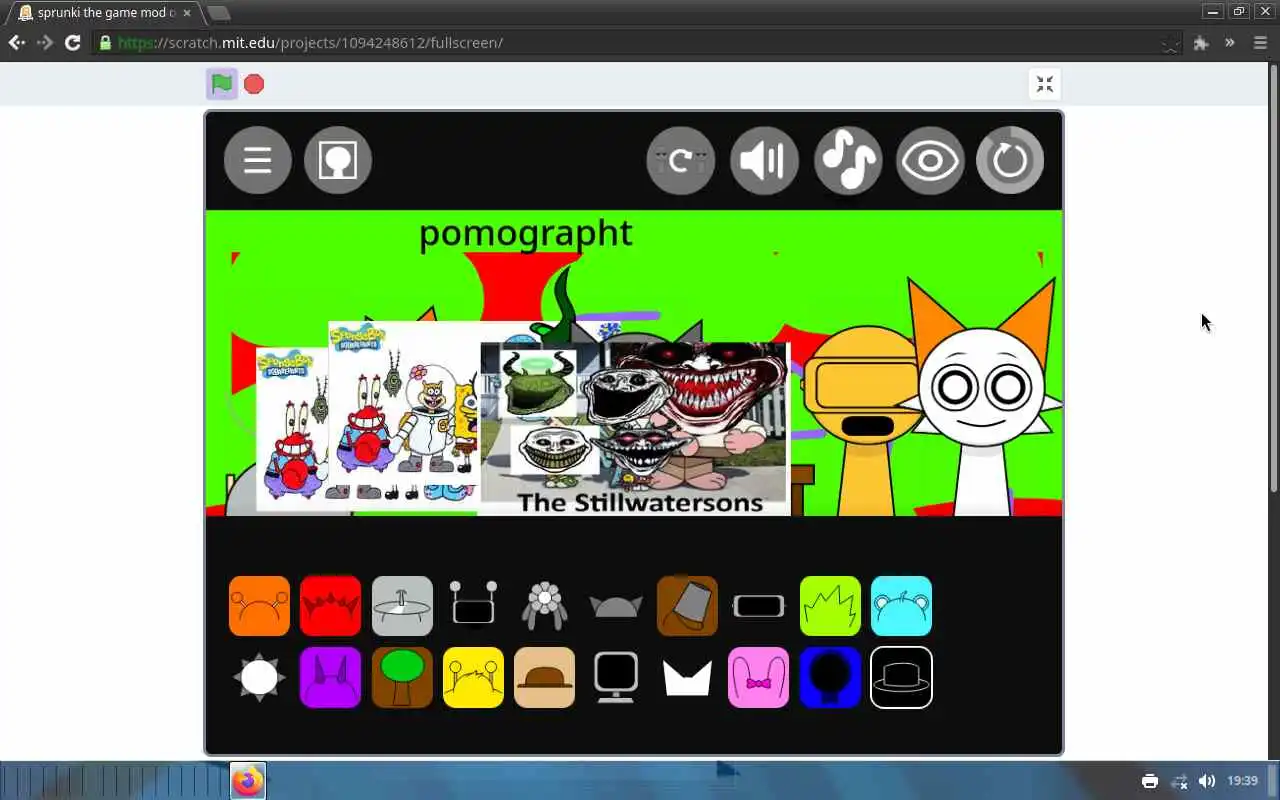Image resolution: width=1280 pixels, height=800 pixels.
Task: Select the lime green spiky-hair icon
Action: [x=830, y=606]
